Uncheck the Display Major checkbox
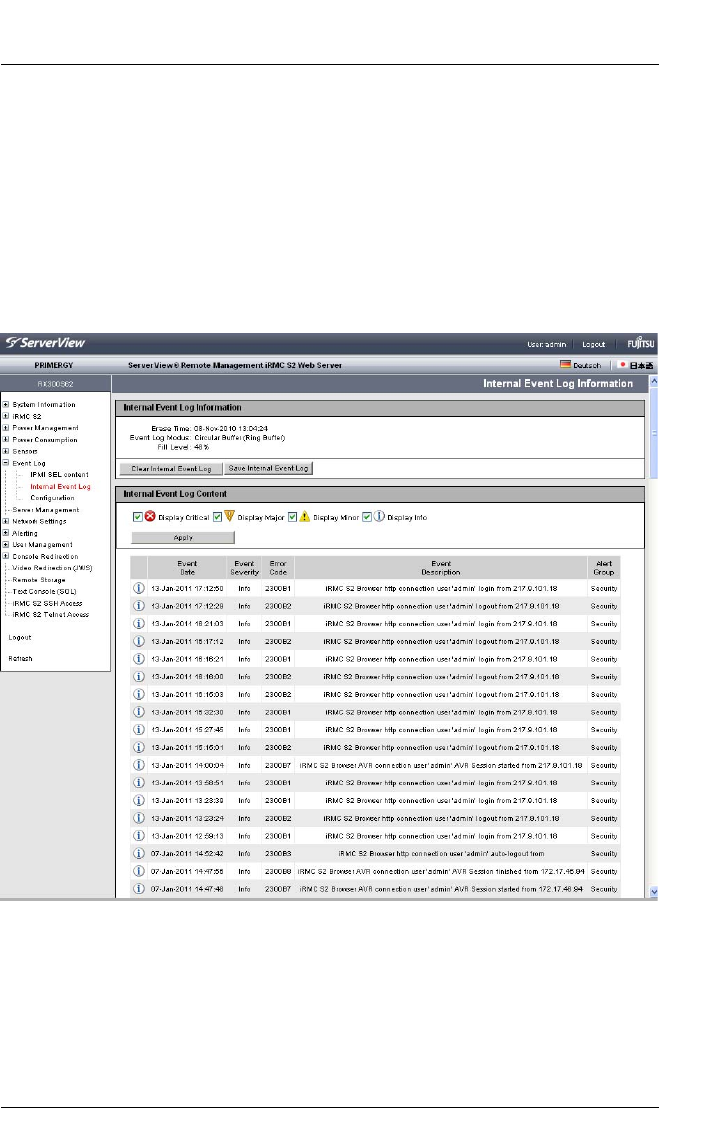 217,517
